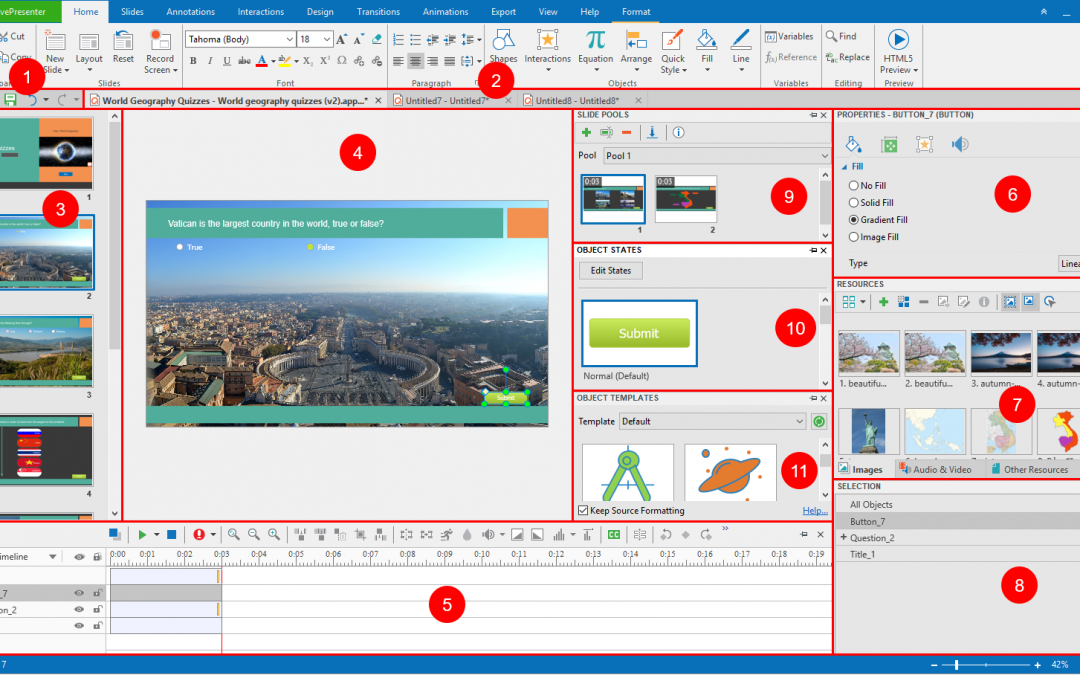Screen dimensions: 1080x675
Task: Open the Template Default dropdown
Action: tap(712, 422)
